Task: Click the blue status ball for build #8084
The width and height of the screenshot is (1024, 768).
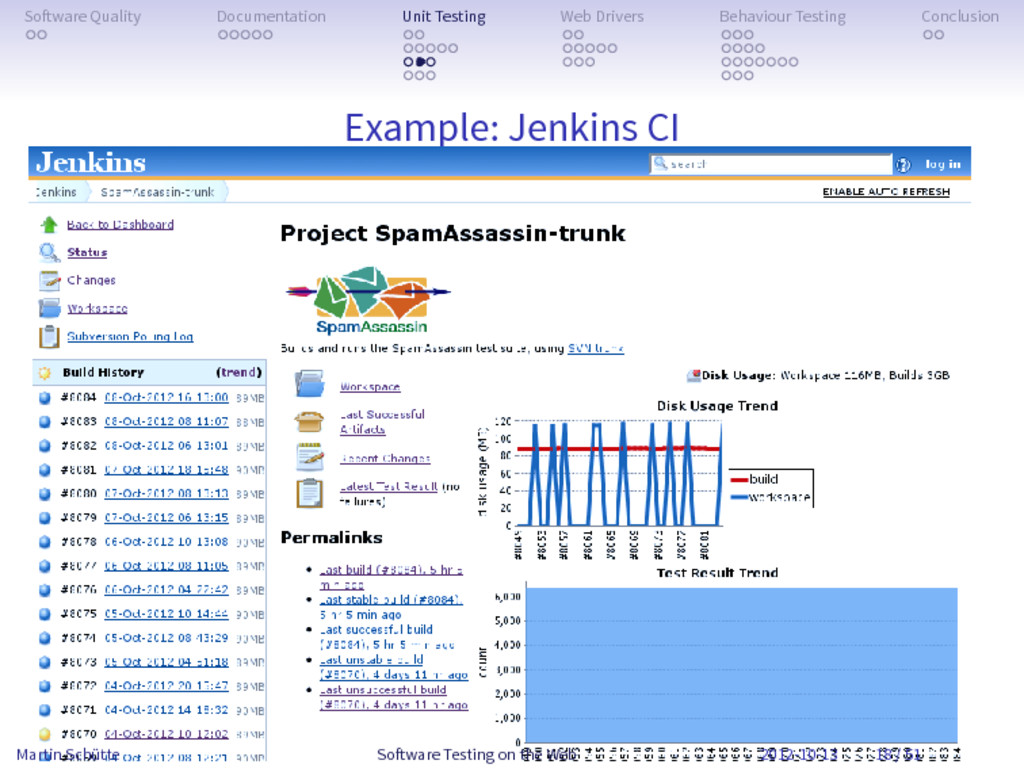Action: (44, 397)
